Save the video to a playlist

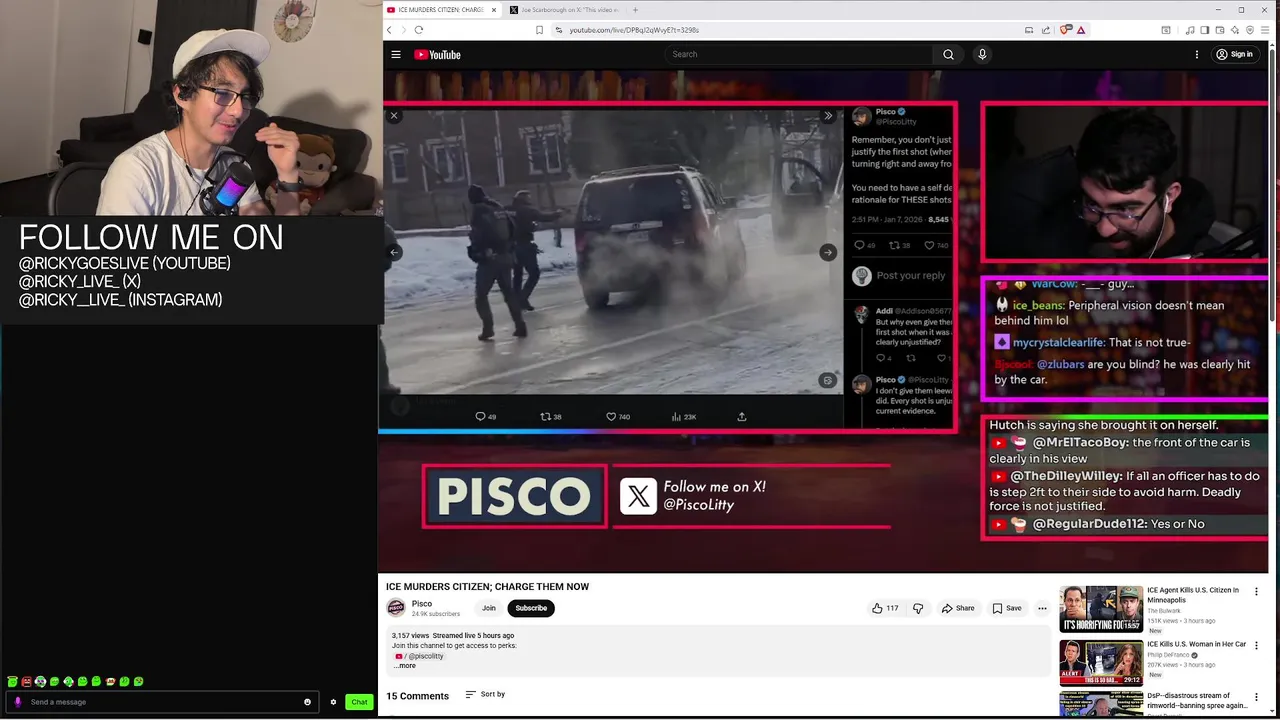[x=1007, y=608]
